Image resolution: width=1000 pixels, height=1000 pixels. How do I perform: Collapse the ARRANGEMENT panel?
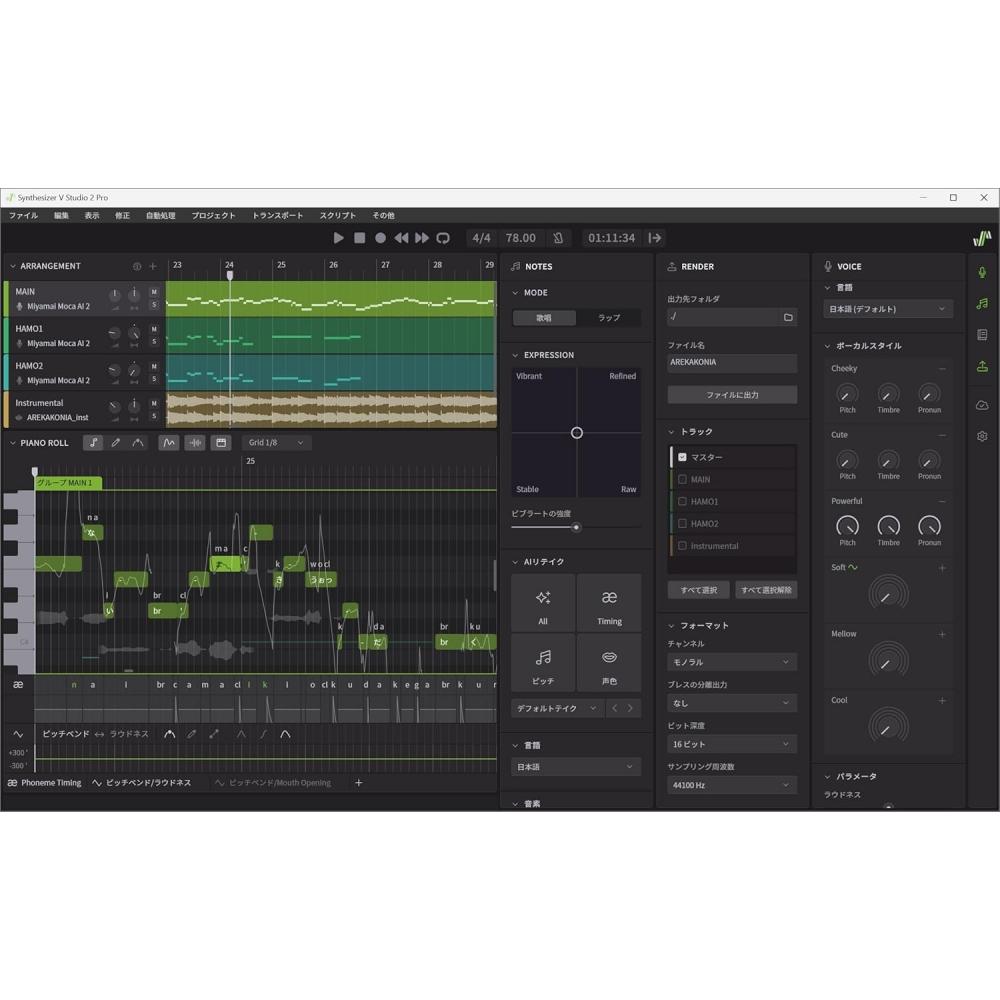(x=12, y=266)
